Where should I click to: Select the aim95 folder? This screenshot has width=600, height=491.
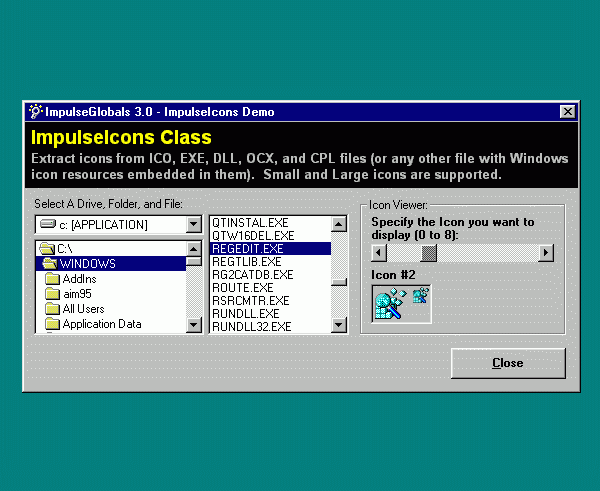pos(111,294)
